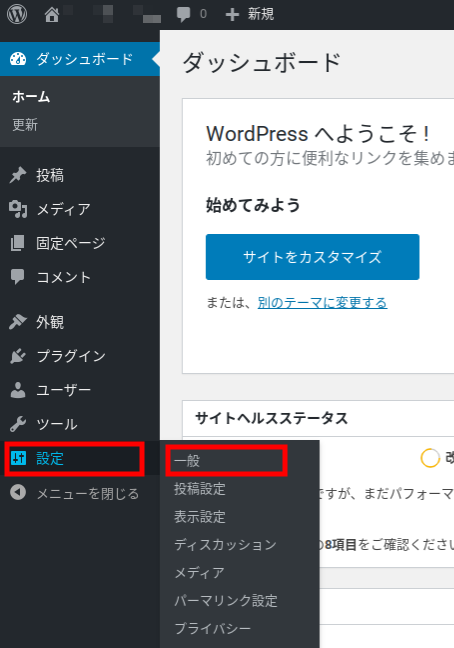Click the comment count 0
The height and width of the screenshot is (648, 454).
[203, 14]
